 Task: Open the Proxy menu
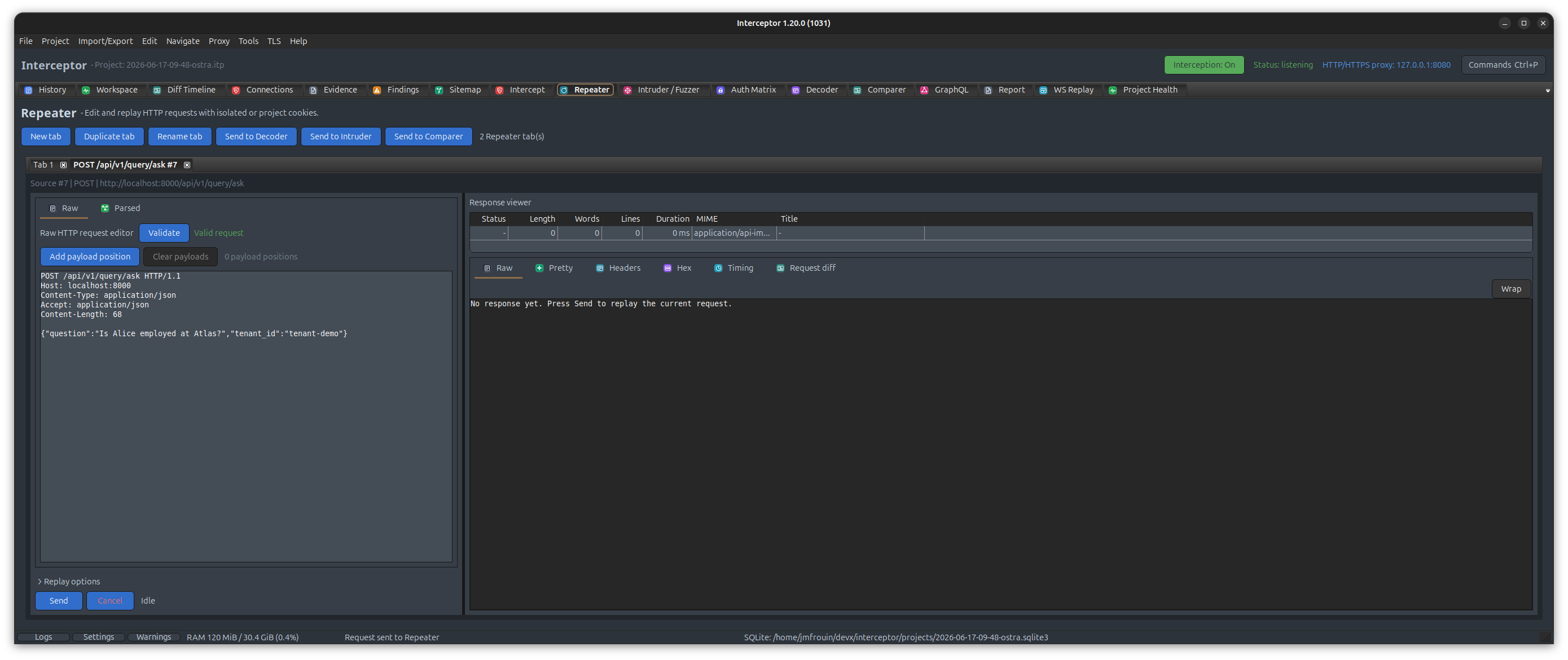click(219, 41)
